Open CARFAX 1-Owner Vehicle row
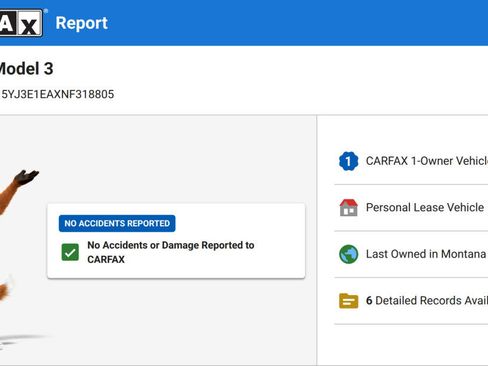 (x=411, y=161)
